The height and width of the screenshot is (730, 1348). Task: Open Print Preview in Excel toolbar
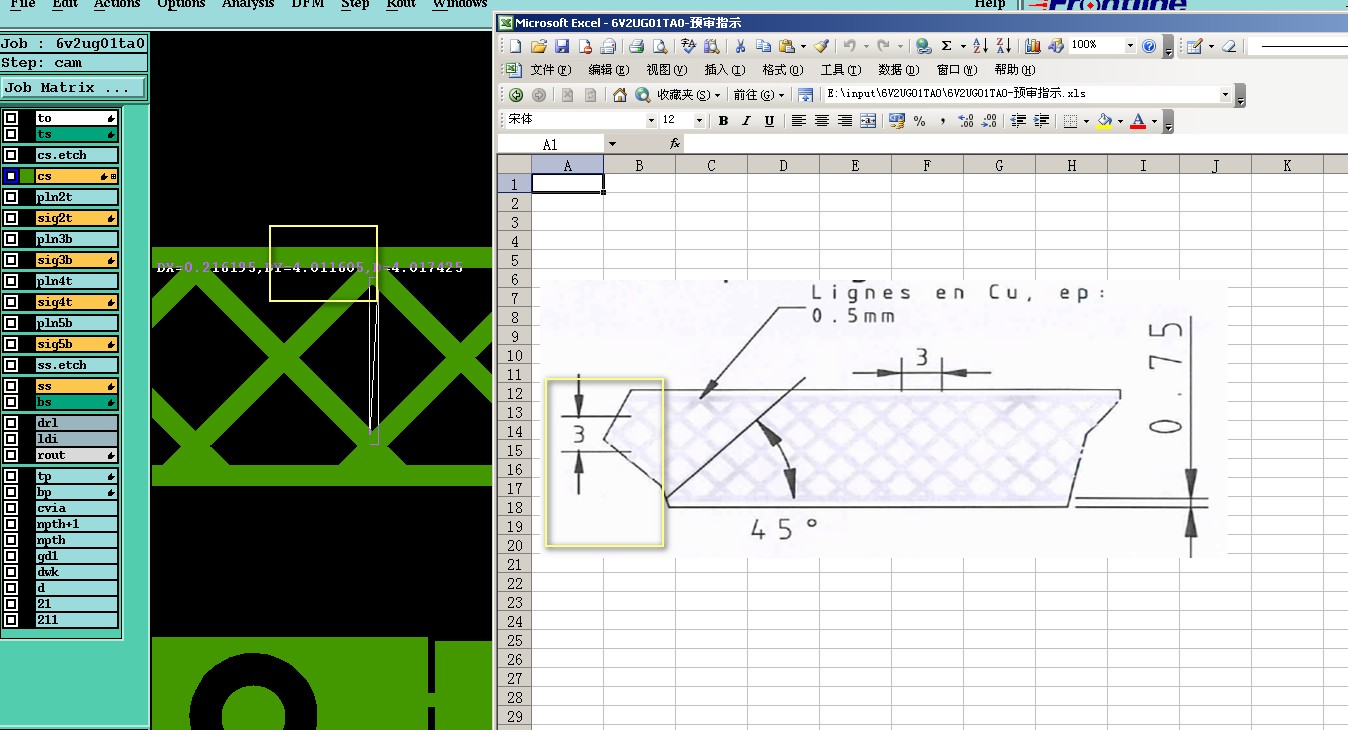(x=659, y=46)
